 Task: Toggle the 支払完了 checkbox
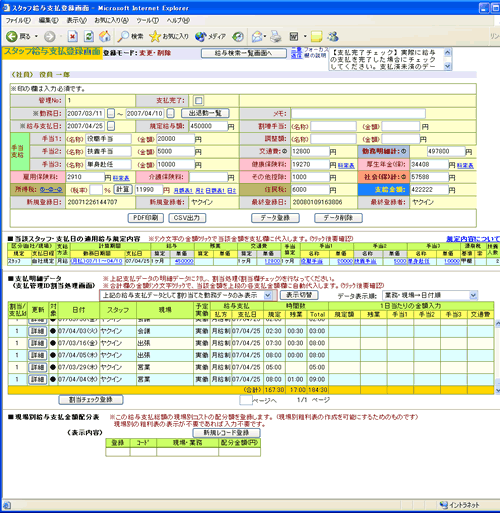click(x=198, y=100)
